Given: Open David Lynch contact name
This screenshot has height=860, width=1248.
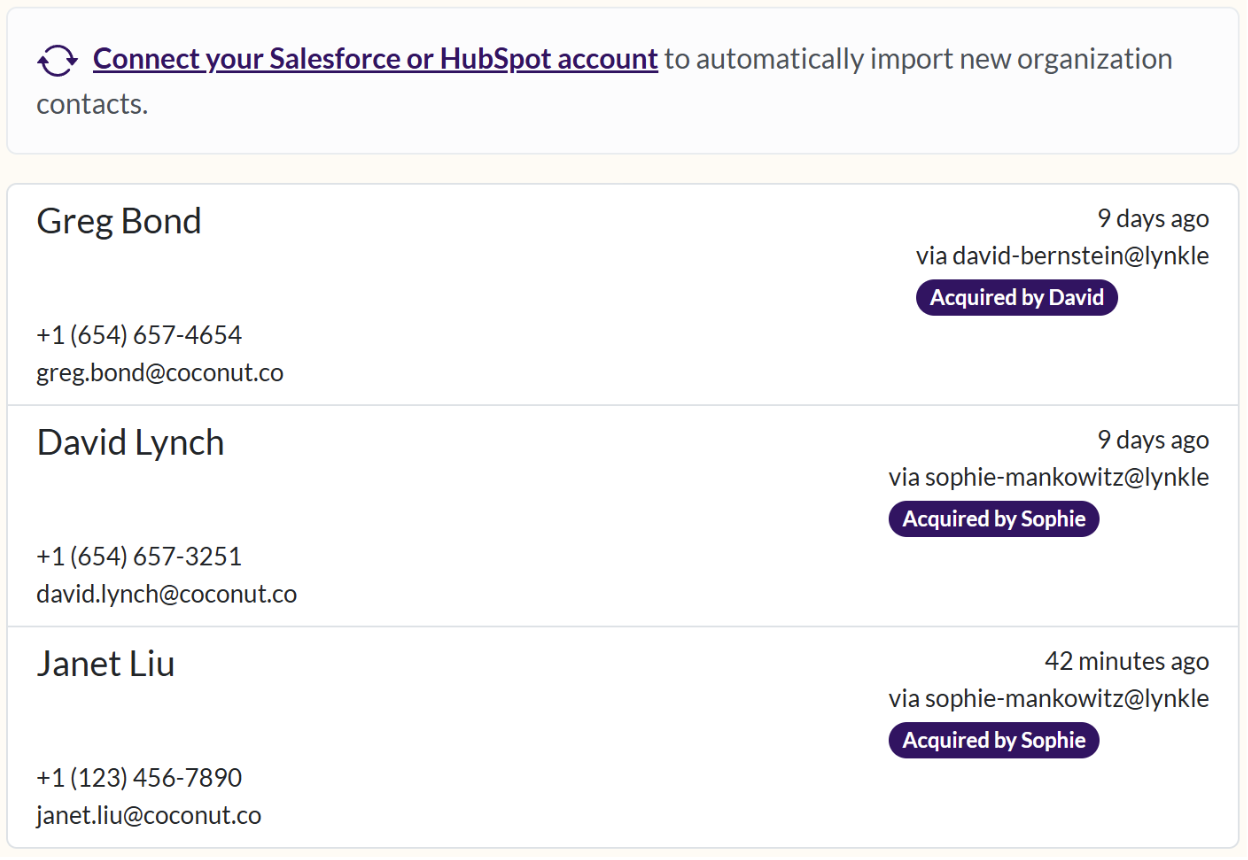Looking at the screenshot, I should click(130, 443).
